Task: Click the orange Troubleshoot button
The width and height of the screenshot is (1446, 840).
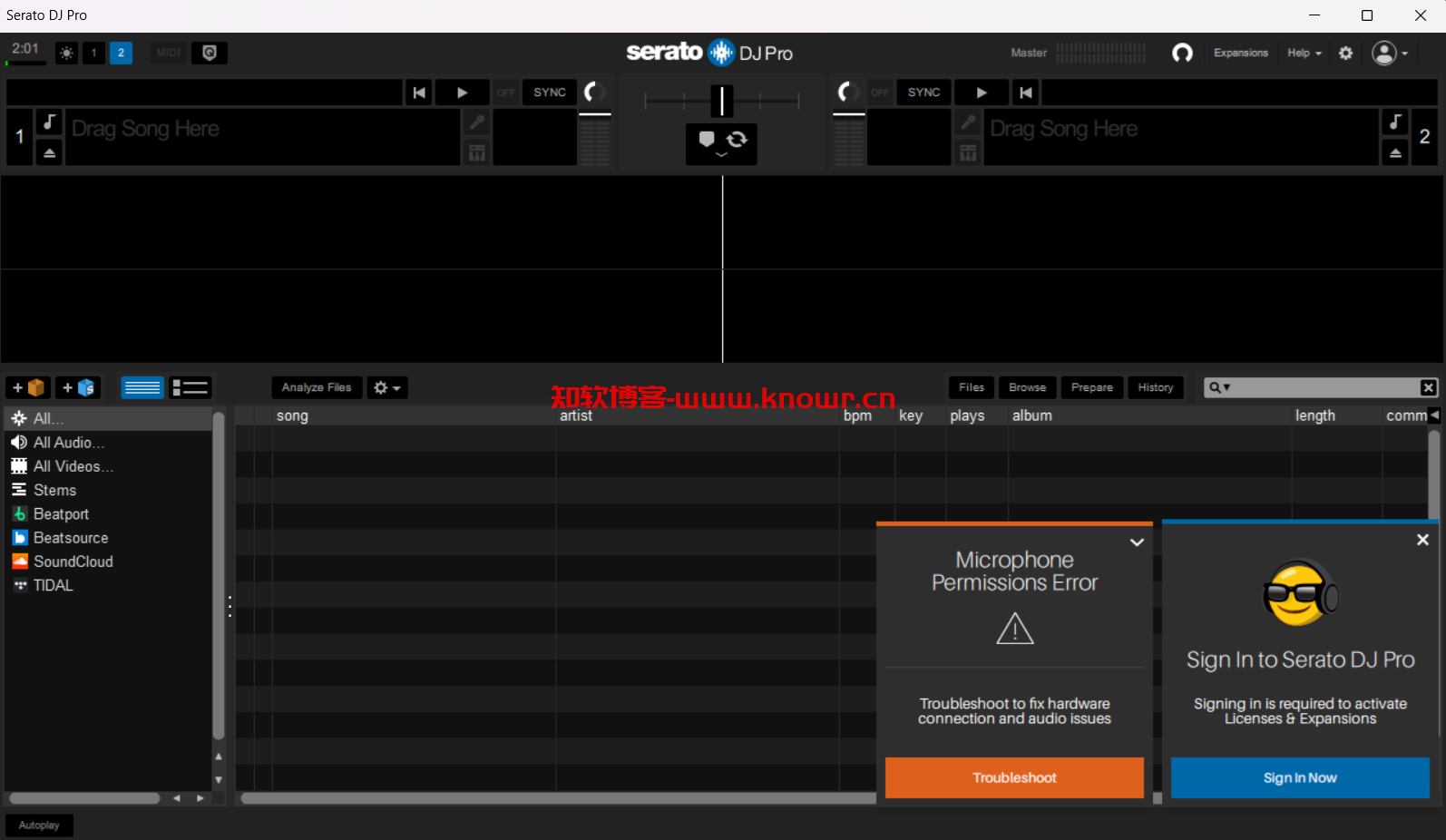Action: tap(1014, 777)
